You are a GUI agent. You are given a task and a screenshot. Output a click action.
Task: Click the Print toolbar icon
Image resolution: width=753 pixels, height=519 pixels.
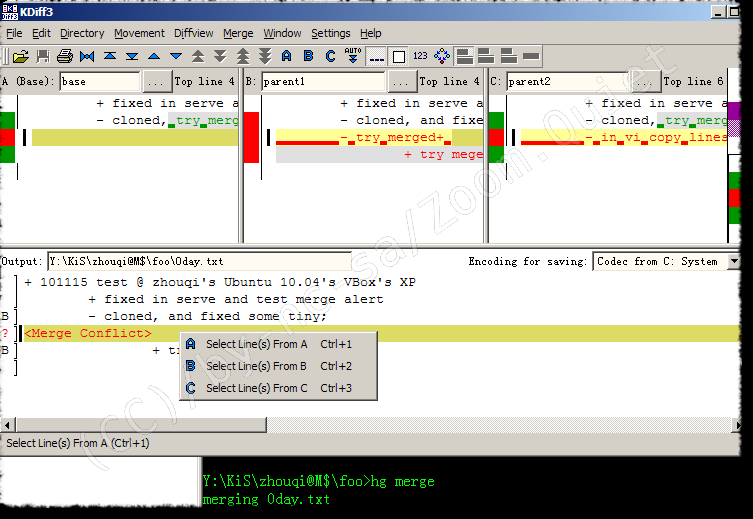65,56
